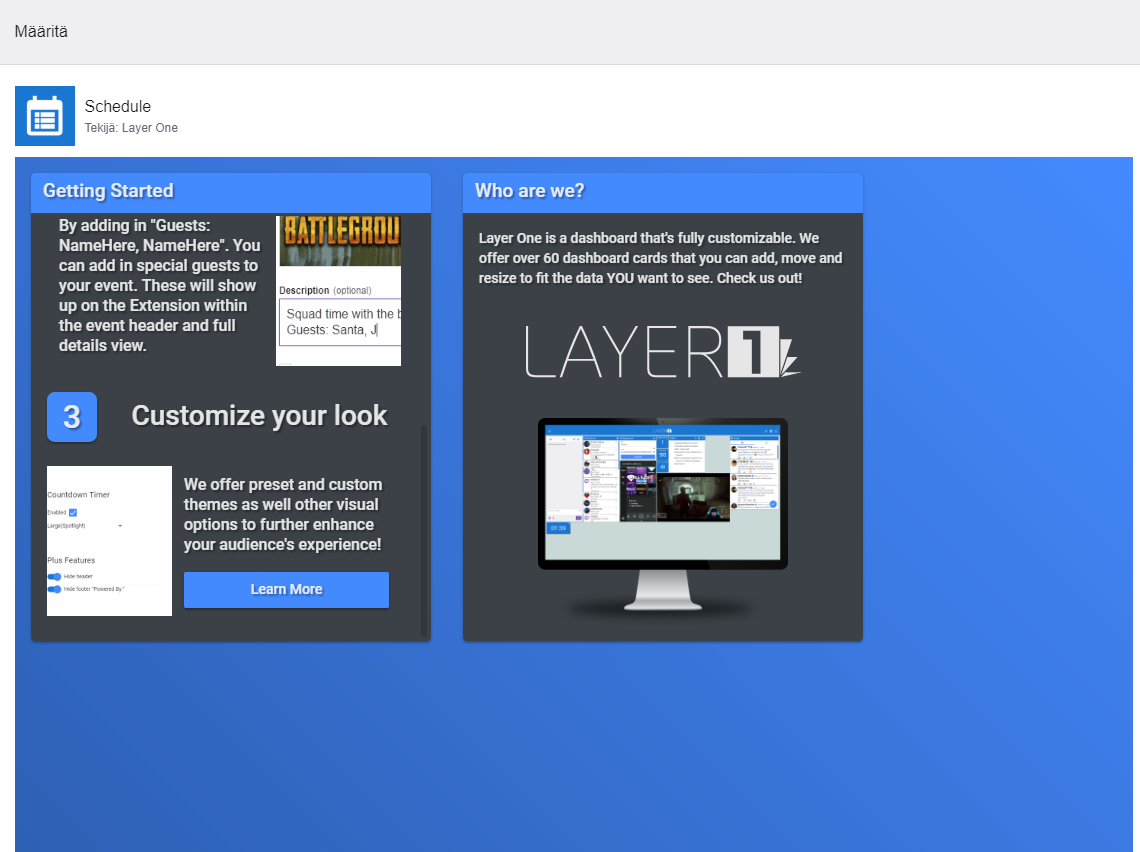Click the 'Who are we?' card header
The width and height of the screenshot is (1140, 852).
tap(663, 192)
